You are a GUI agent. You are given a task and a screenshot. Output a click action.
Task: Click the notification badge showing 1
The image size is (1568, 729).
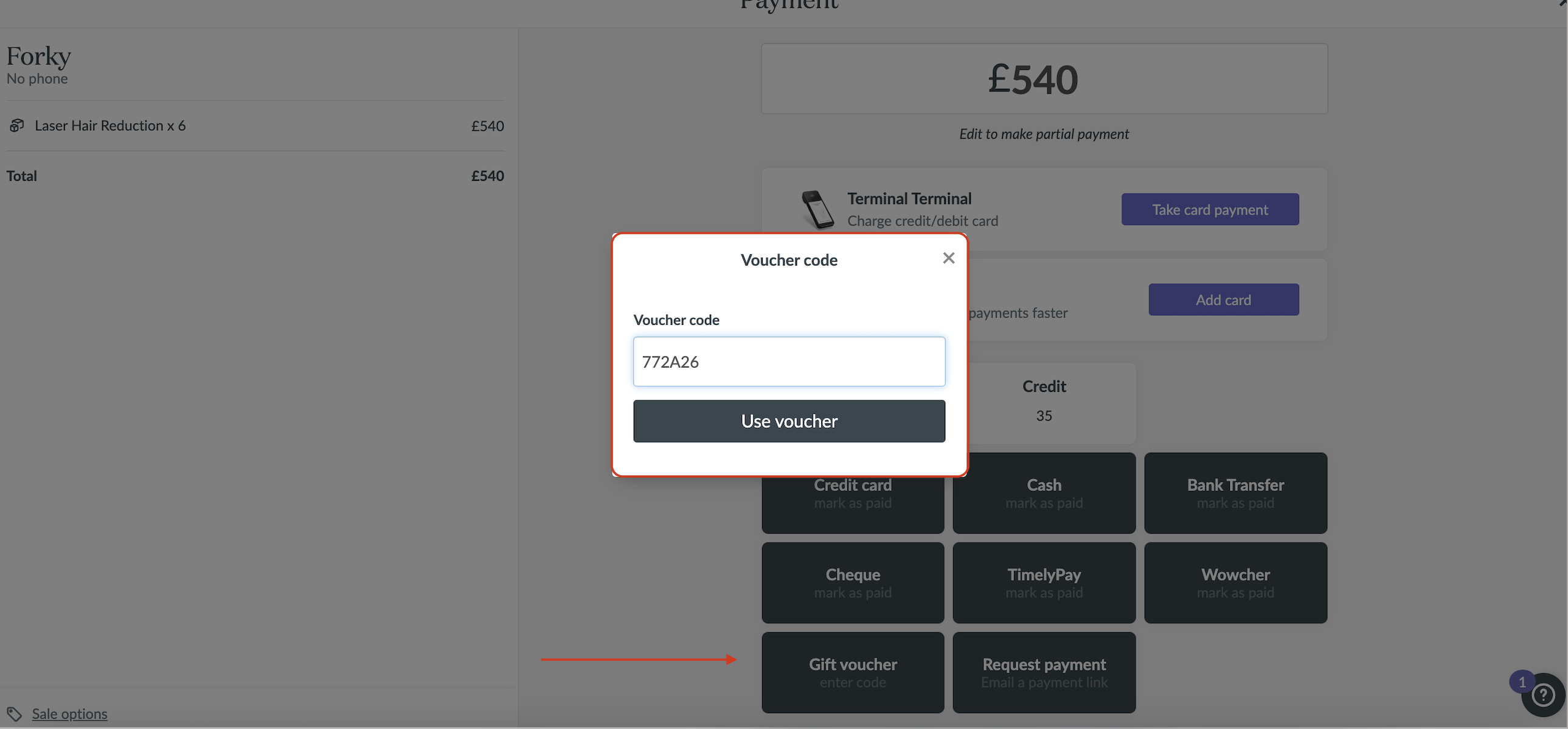(1522, 682)
